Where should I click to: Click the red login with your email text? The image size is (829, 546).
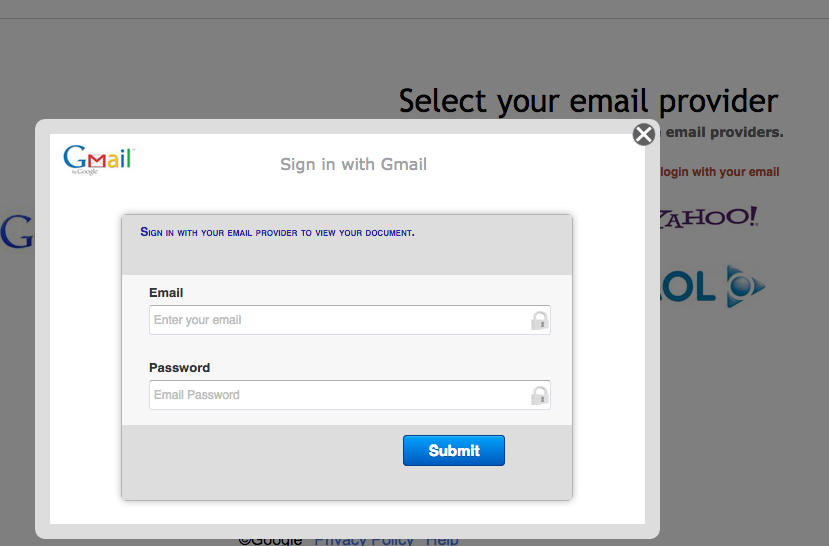click(720, 172)
